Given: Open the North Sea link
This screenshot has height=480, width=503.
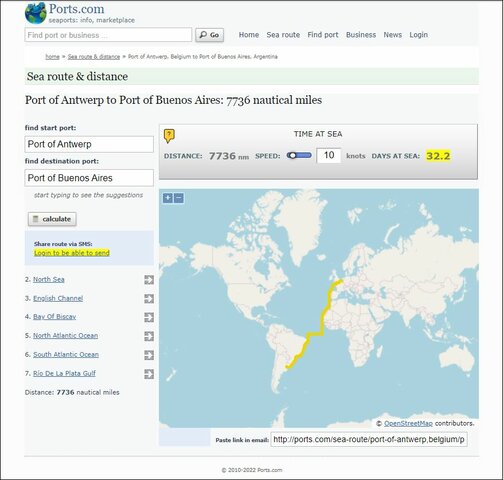Looking at the screenshot, I should click(49, 279).
